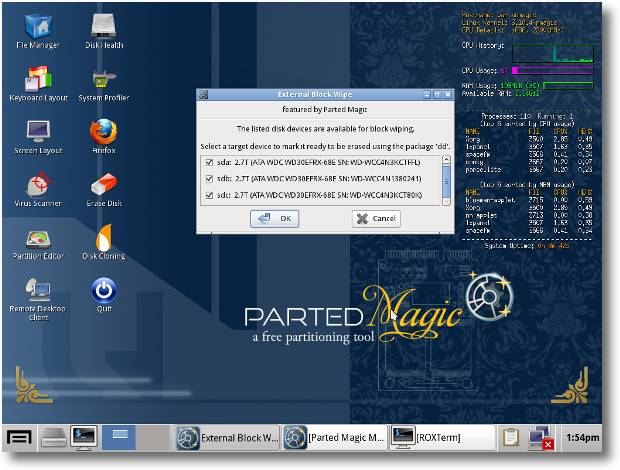Select the Parted Magic M... taskbar entry
The width and height of the screenshot is (620, 470).
335,438
